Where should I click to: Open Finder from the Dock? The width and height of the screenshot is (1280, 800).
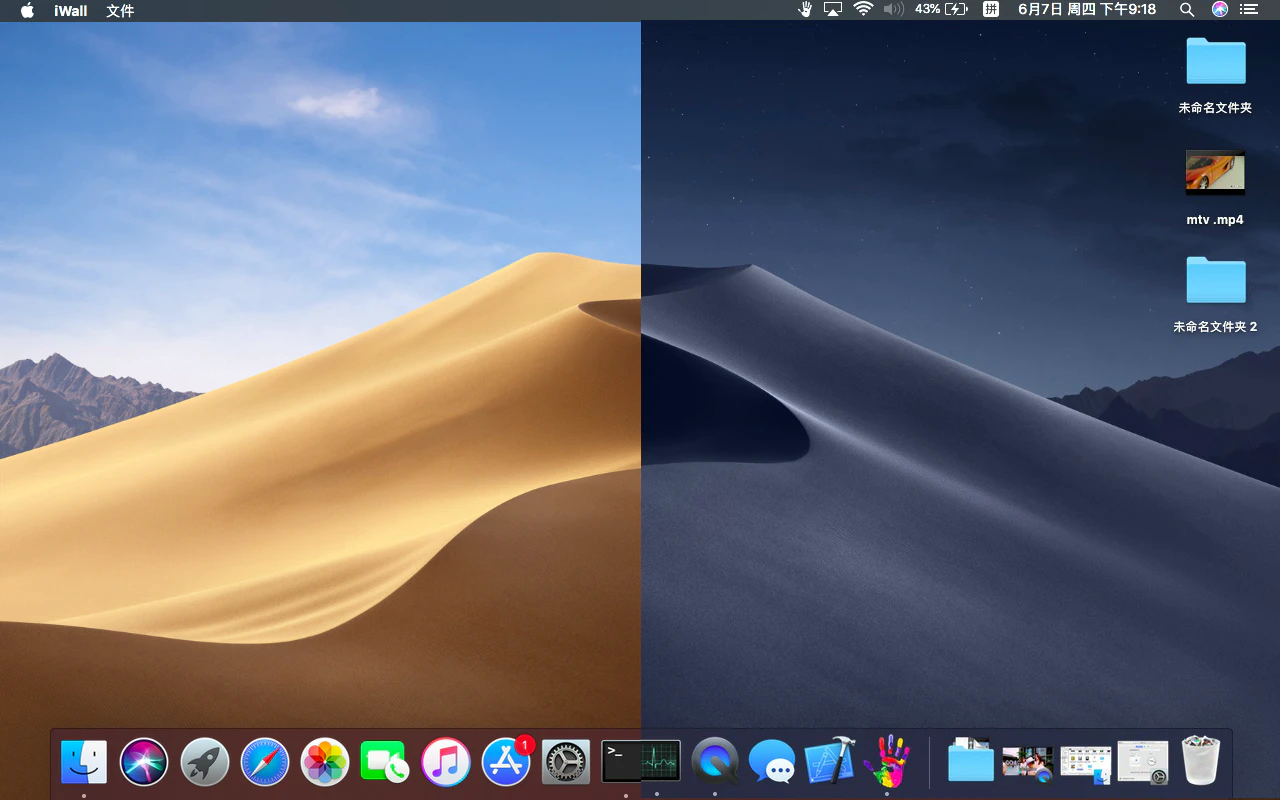tap(84, 762)
